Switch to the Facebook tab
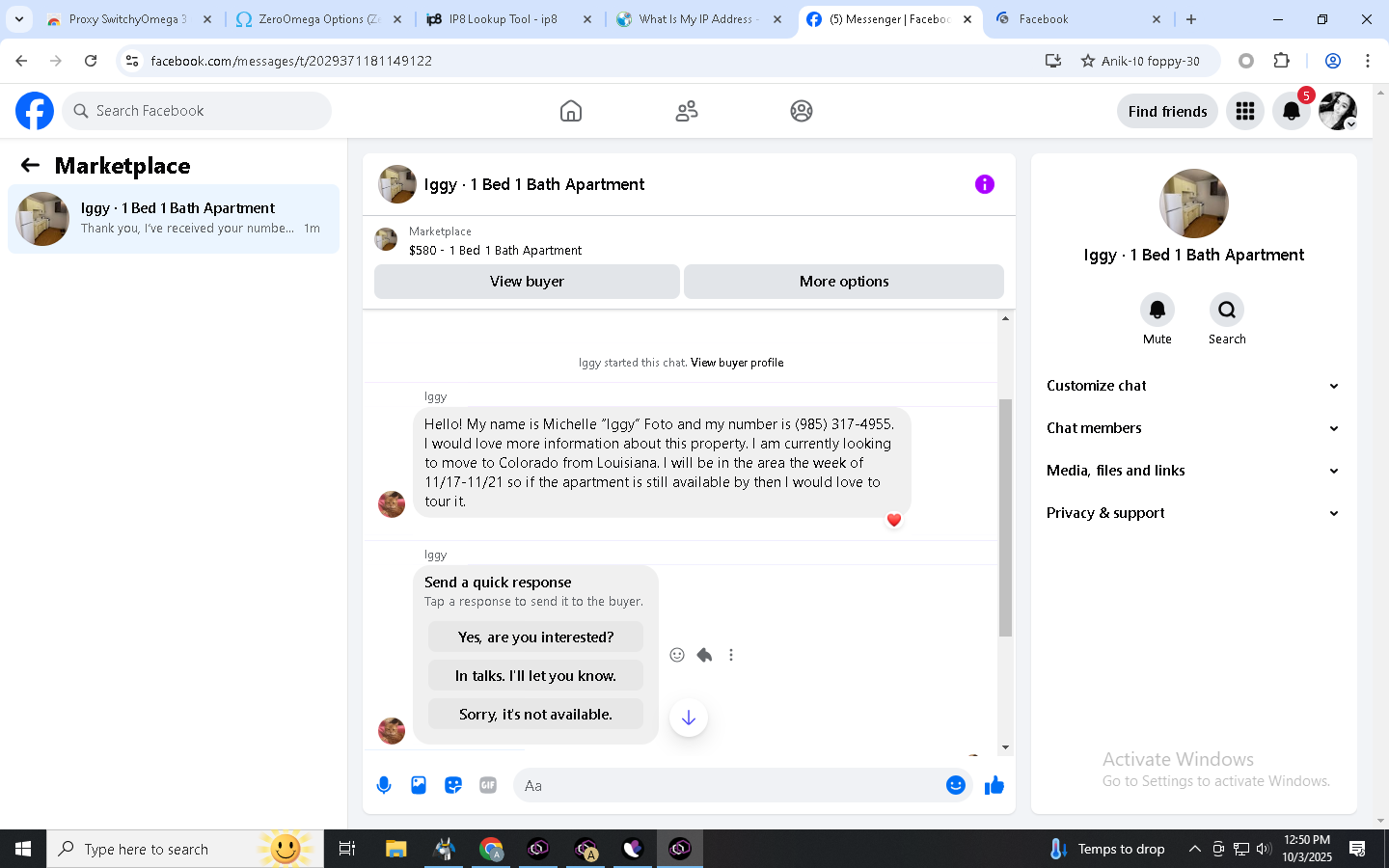 tap(1078, 19)
